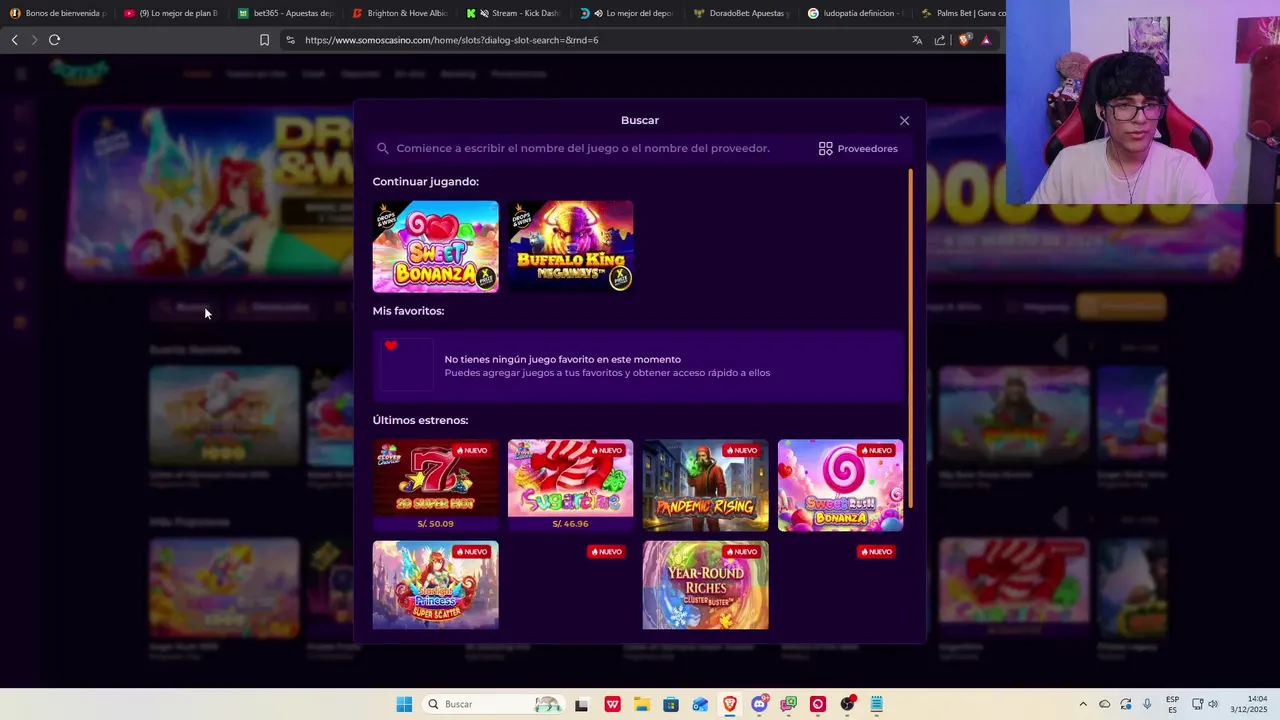This screenshot has width=1280, height=720.
Task: Open File Explorer from taskbar
Action: (x=641, y=704)
